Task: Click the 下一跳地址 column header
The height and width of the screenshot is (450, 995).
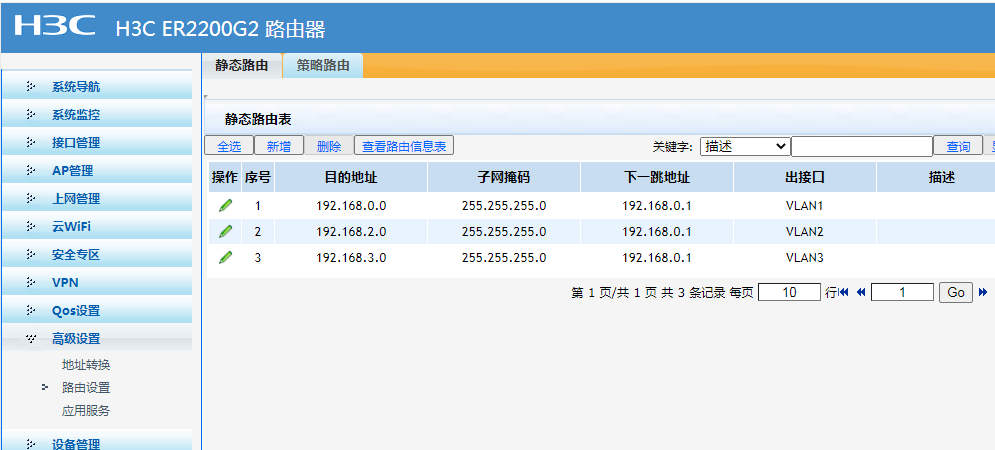Action: 657,177
